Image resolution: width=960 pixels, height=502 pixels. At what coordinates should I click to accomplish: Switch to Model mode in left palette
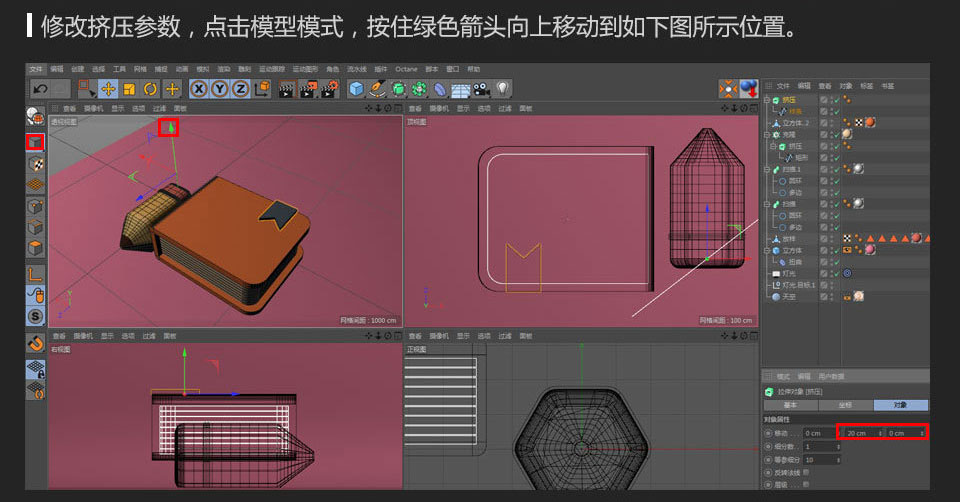pos(36,142)
